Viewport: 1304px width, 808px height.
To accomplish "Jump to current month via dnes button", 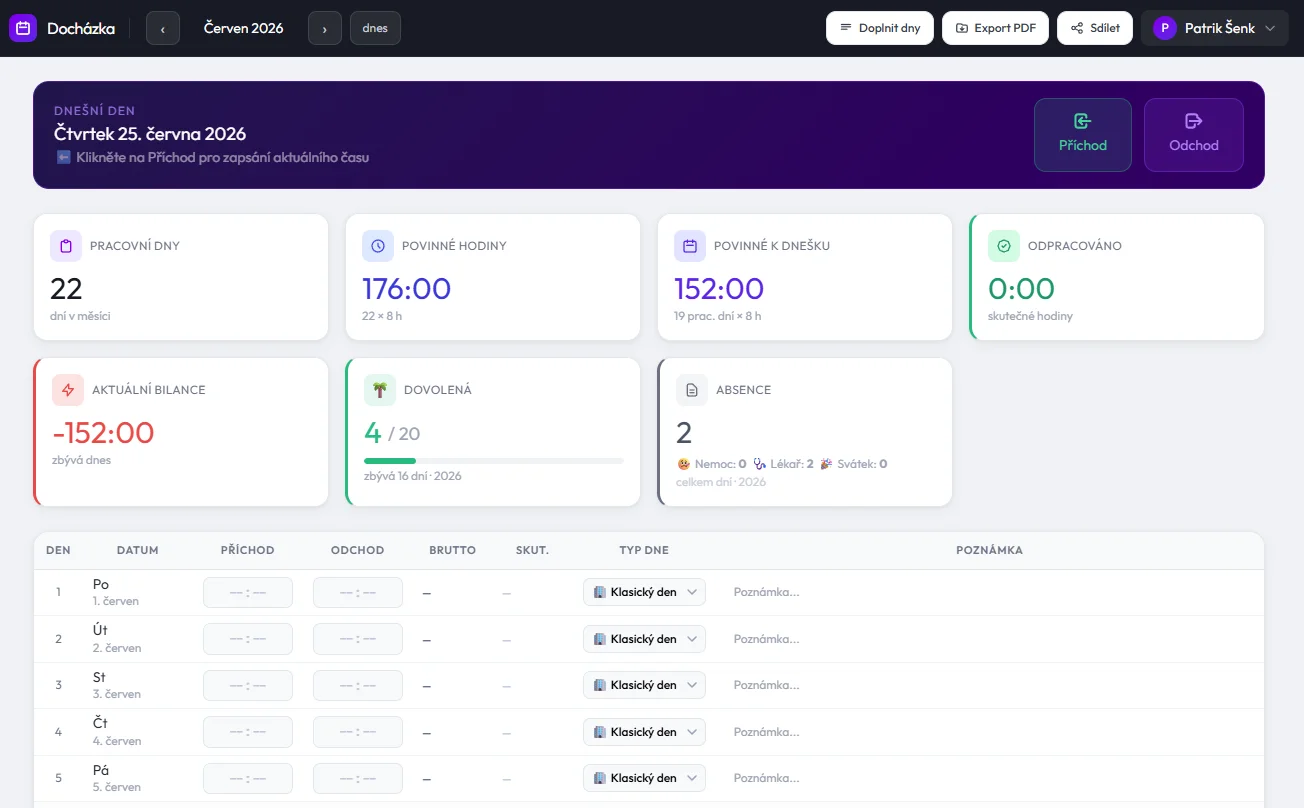I will pos(375,28).
